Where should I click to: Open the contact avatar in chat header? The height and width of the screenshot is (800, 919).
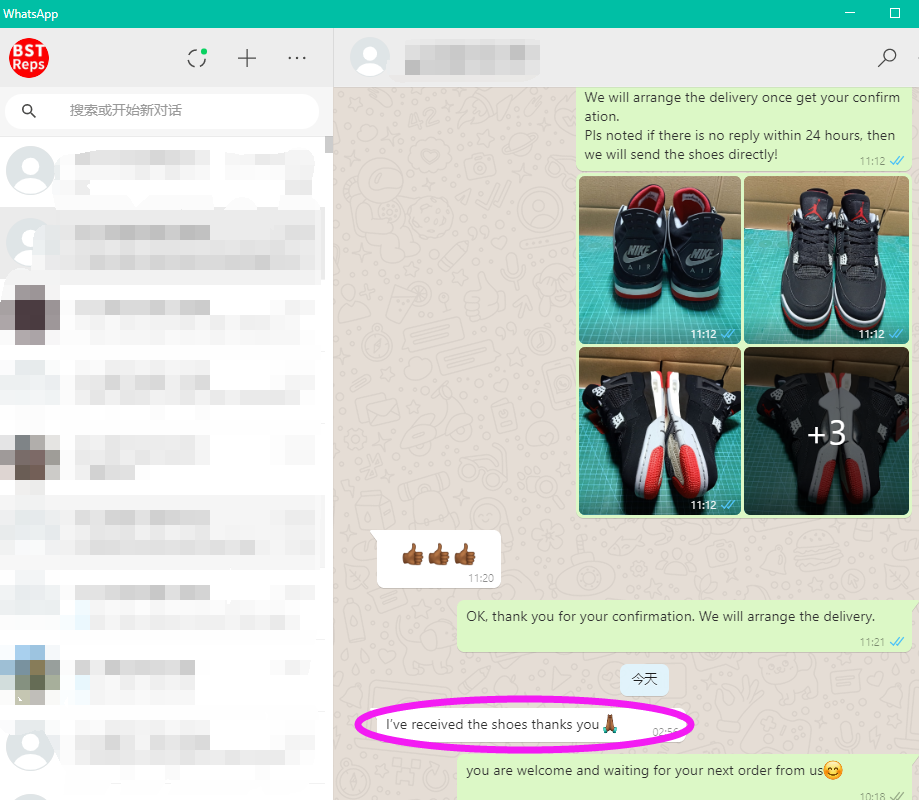coord(370,57)
